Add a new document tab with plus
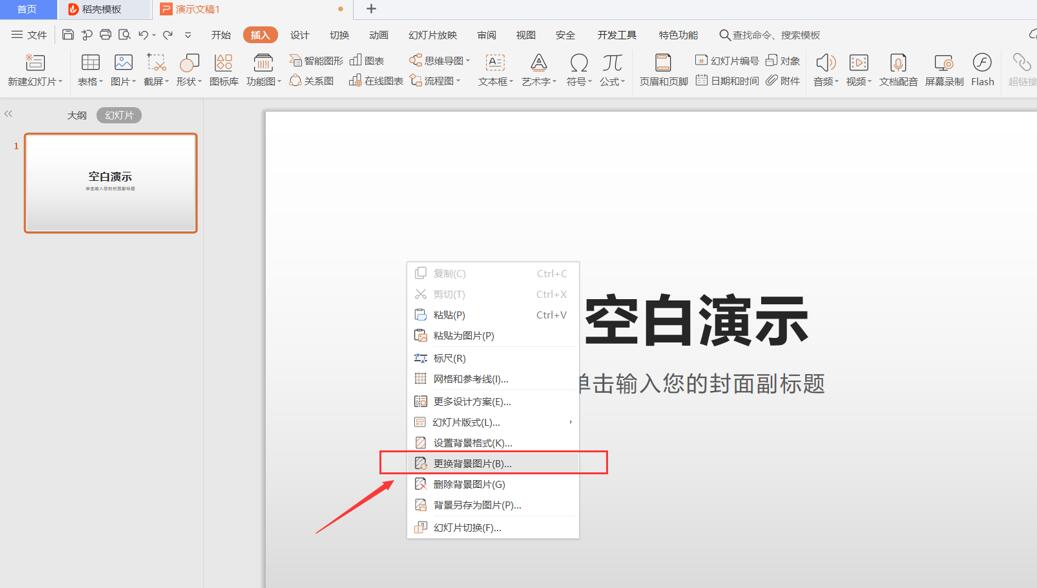Viewport: 1037px width, 588px height. pyautogui.click(x=371, y=9)
